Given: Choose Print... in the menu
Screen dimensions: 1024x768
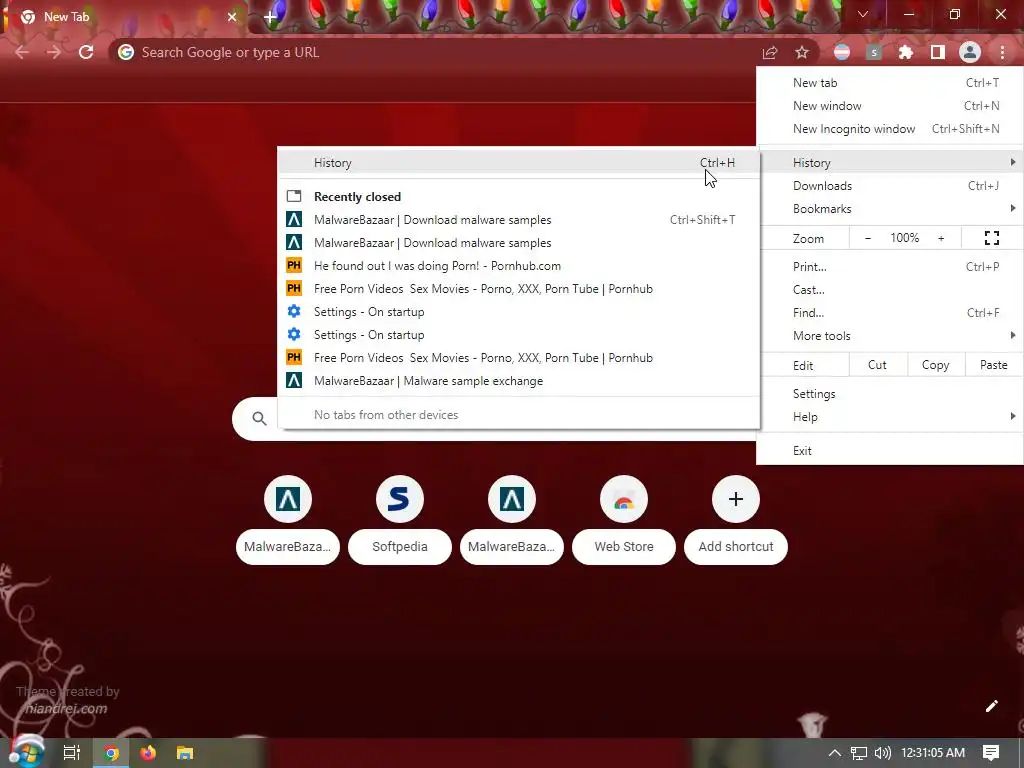Looking at the screenshot, I should (x=890, y=266).
